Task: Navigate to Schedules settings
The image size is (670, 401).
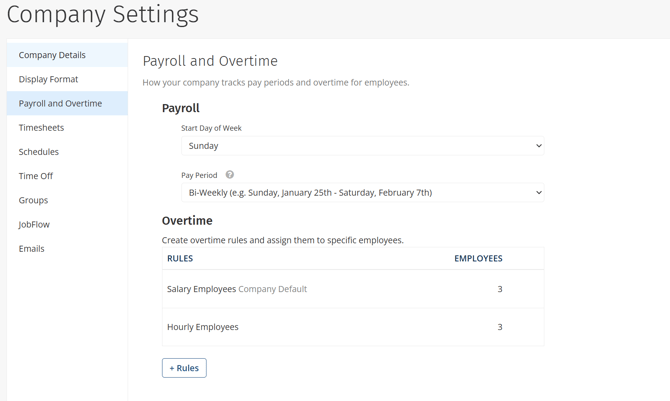Action: pyautogui.click(x=39, y=152)
